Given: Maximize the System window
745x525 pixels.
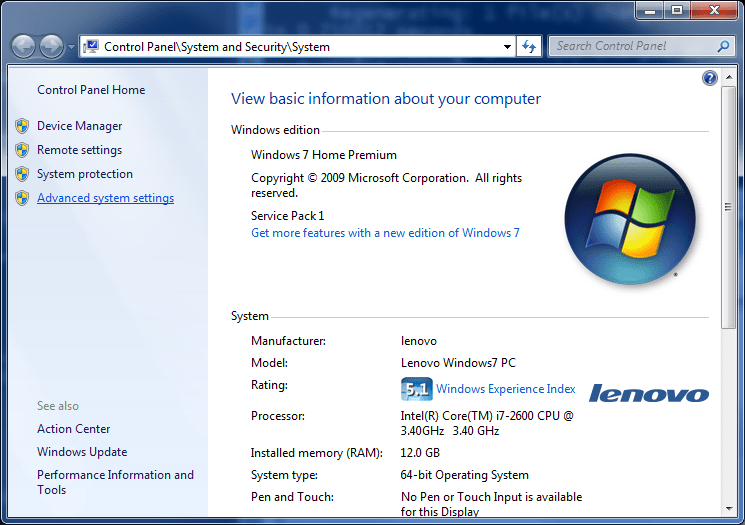Looking at the screenshot, I should [x=677, y=10].
